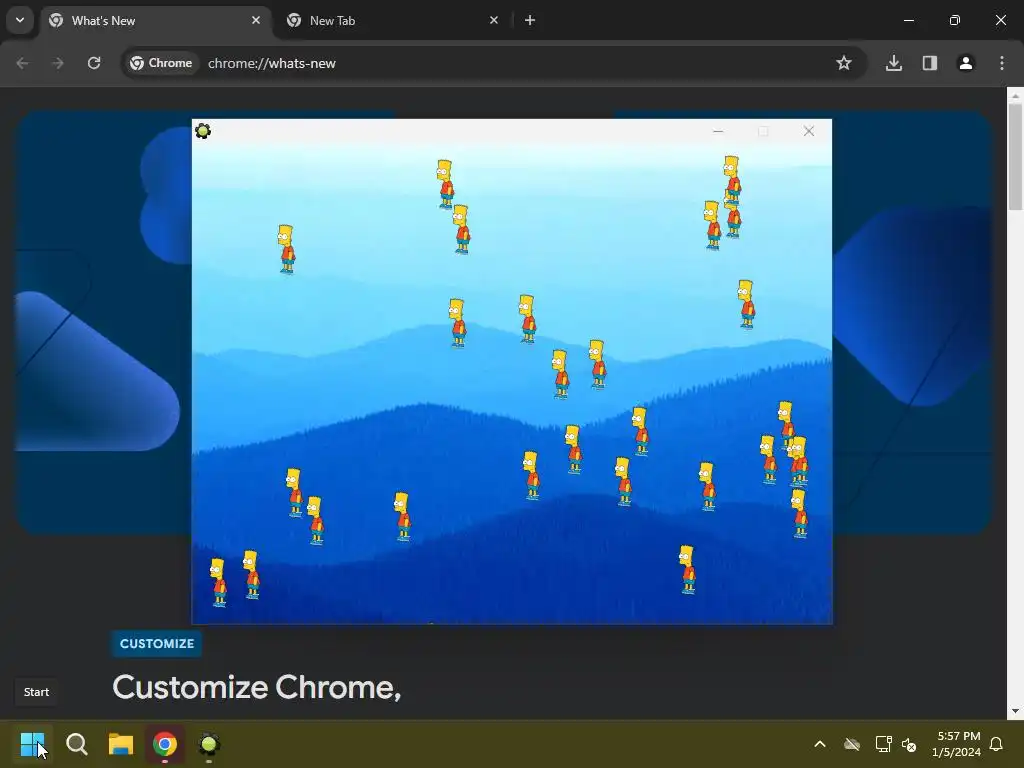The image size is (1024, 768).
Task: Select the green ball app on the taskbar
Action: coord(209,744)
